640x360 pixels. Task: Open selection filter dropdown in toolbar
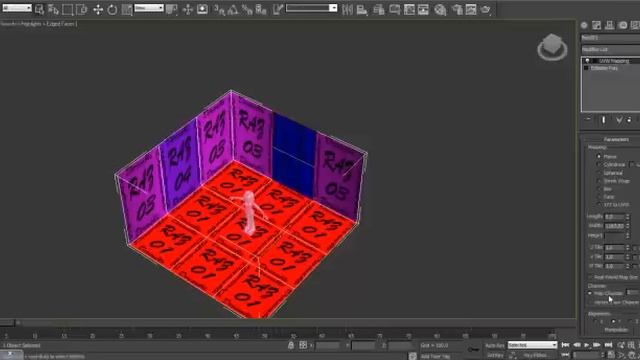tap(17, 8)
